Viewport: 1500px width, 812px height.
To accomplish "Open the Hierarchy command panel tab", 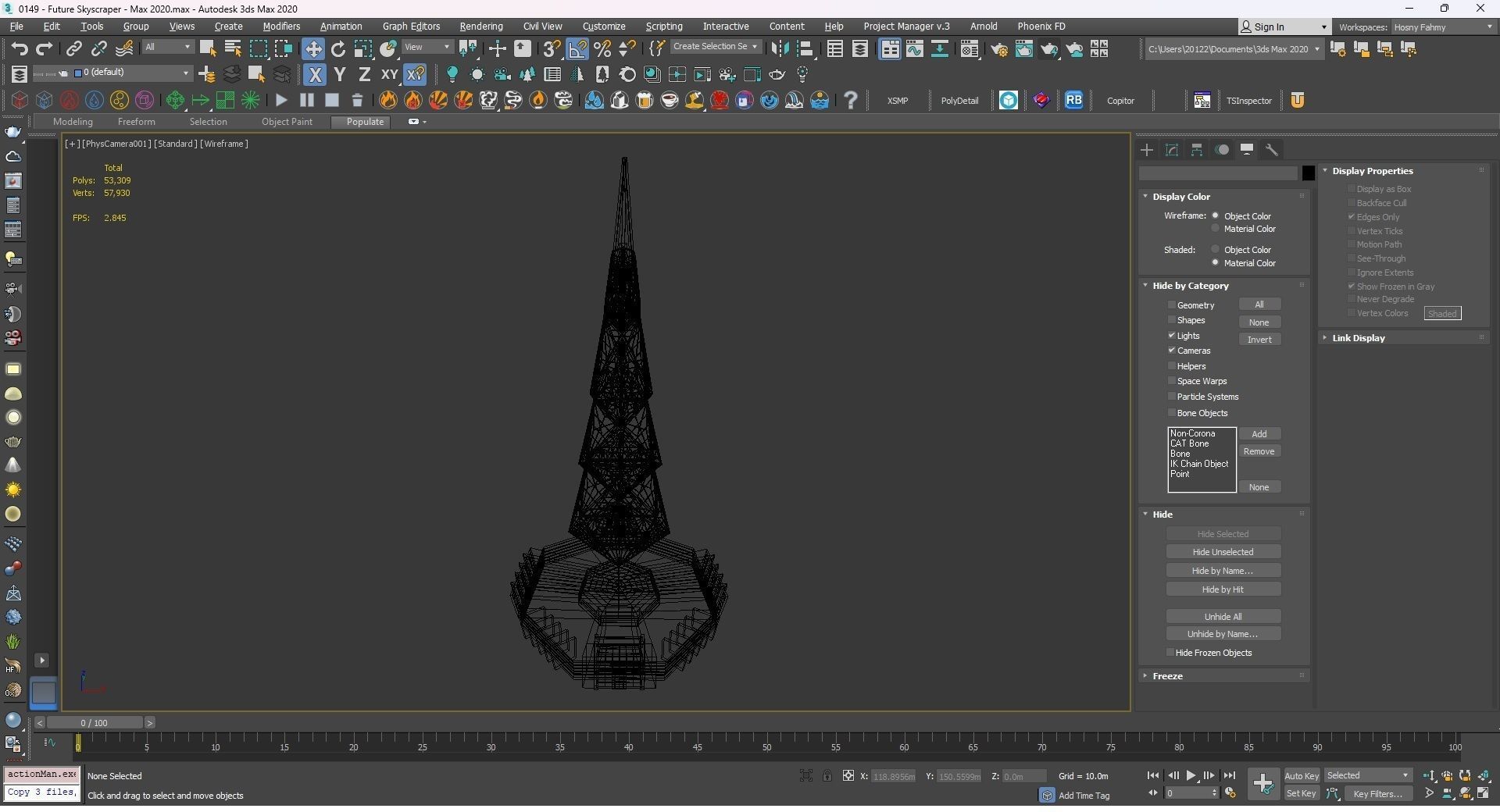I will [x=1197, y=149].
